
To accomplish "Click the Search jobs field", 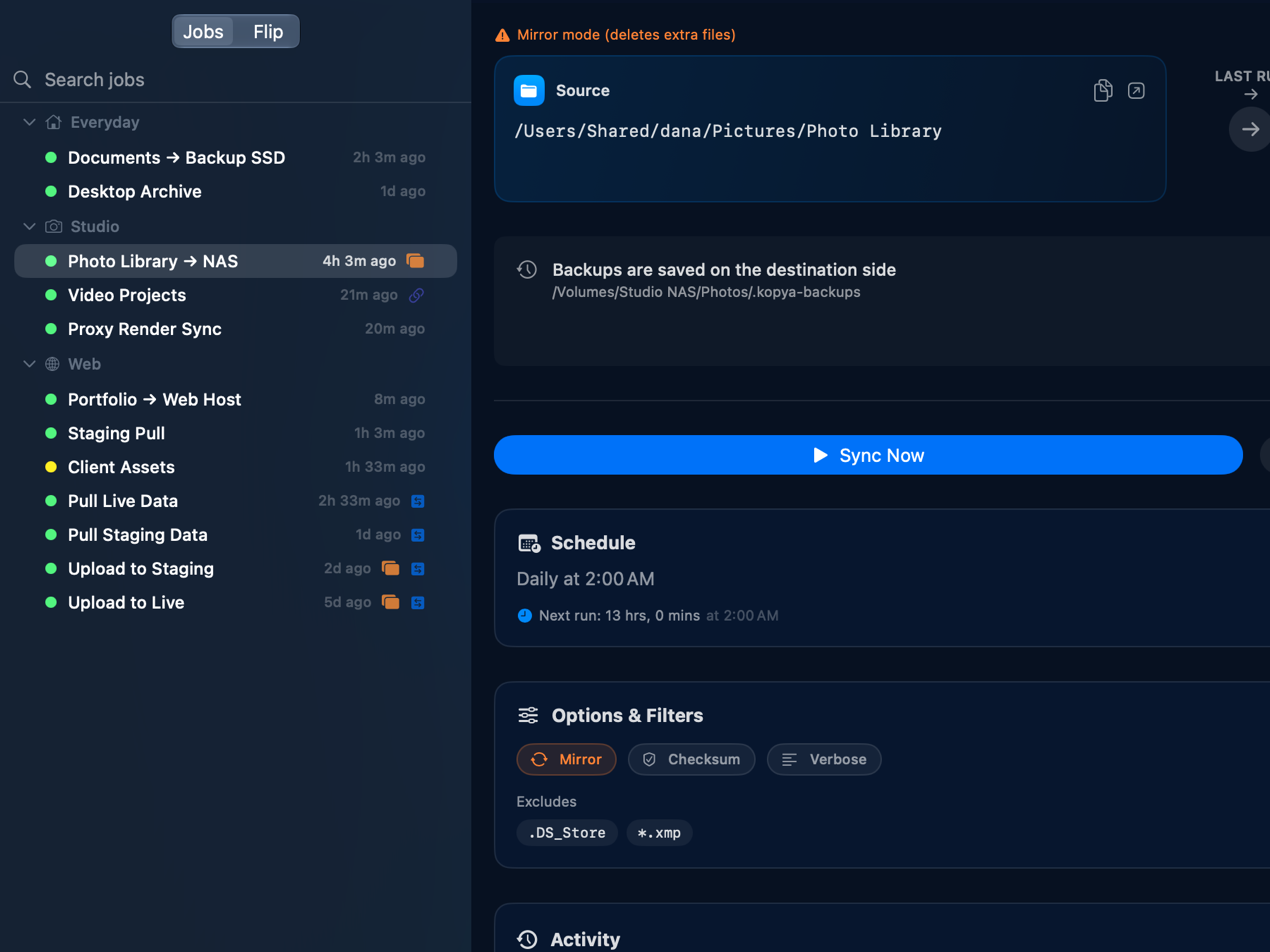I will tap(236, 80).
